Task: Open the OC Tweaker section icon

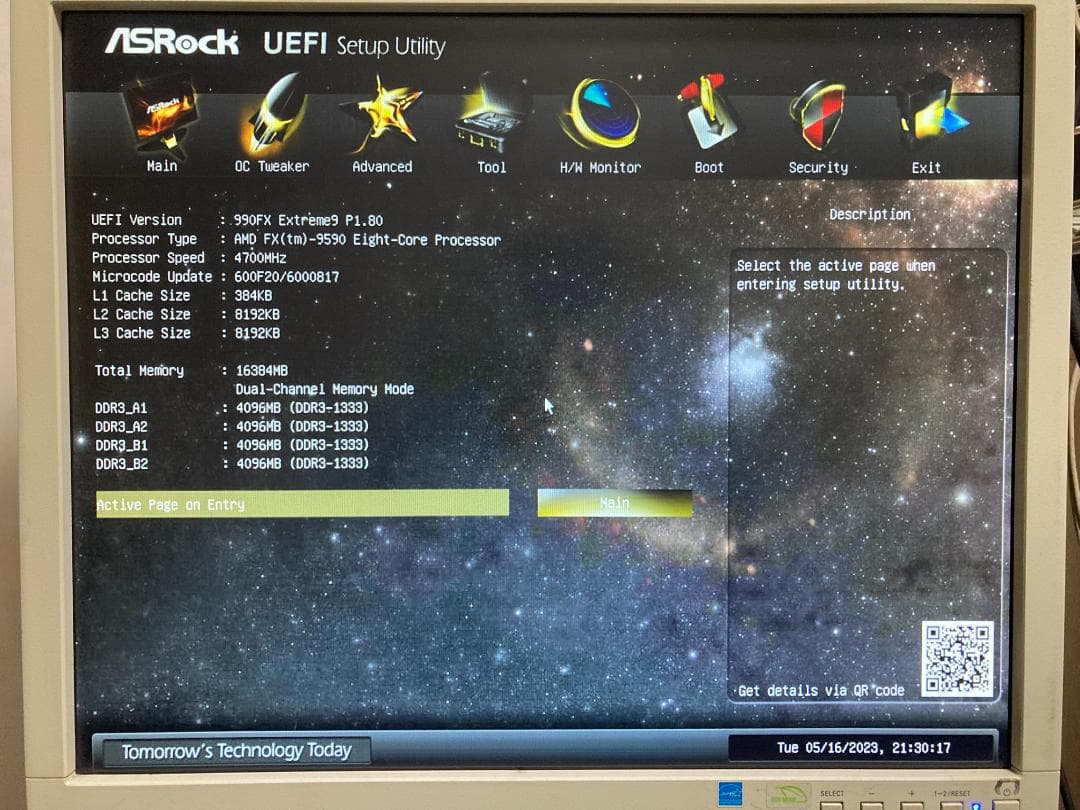Action: [x=272, y=115]
